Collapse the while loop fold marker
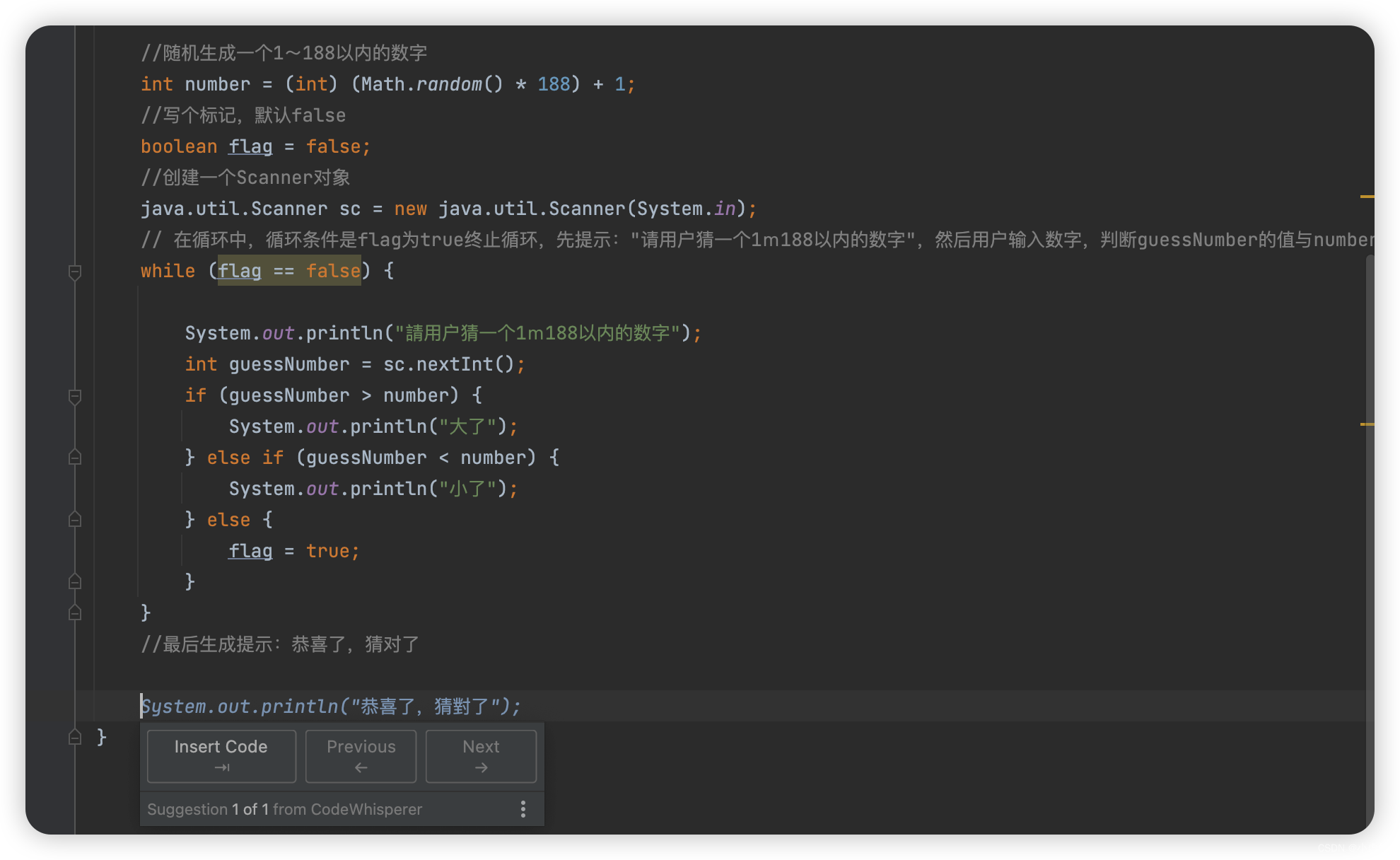This screenshot has height=860, width=1400. (75, 272)
